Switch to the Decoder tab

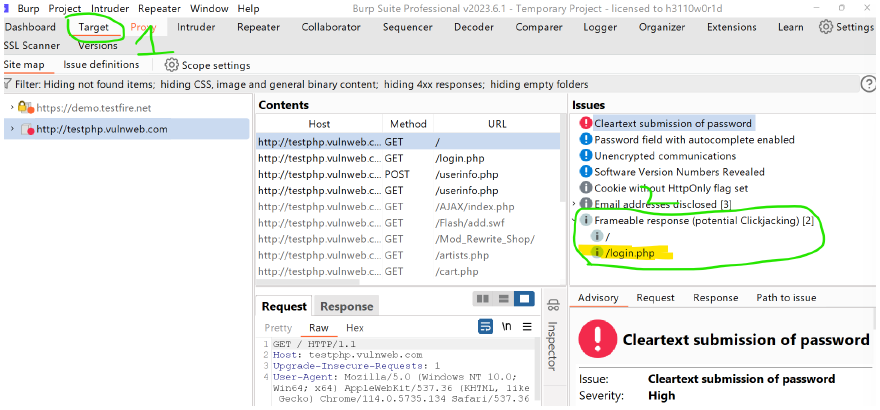474,27
